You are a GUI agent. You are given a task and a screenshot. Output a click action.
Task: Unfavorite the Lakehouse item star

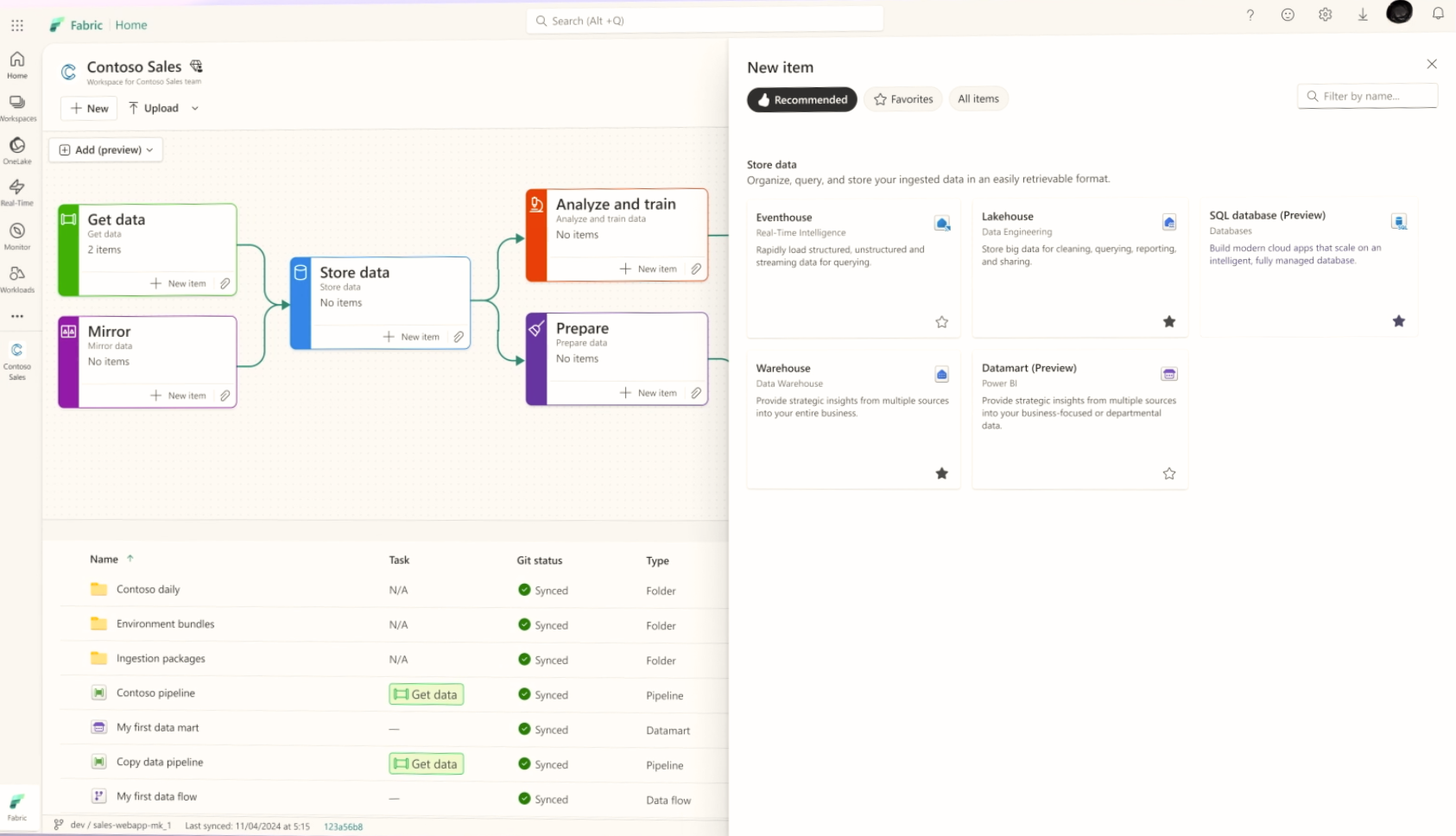[x=1169, y=322]
